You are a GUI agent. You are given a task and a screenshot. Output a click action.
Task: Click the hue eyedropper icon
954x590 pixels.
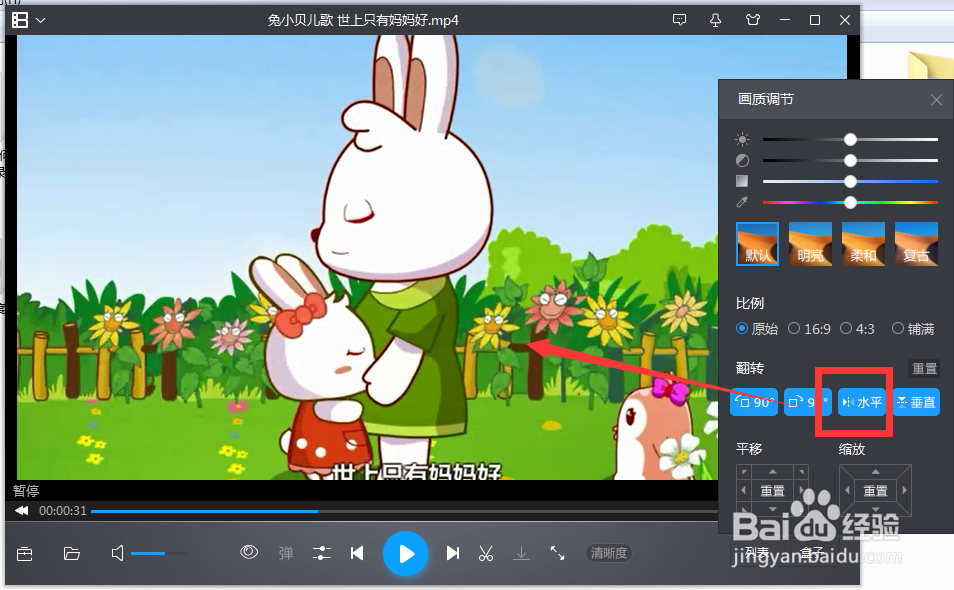tap(742, 203)
